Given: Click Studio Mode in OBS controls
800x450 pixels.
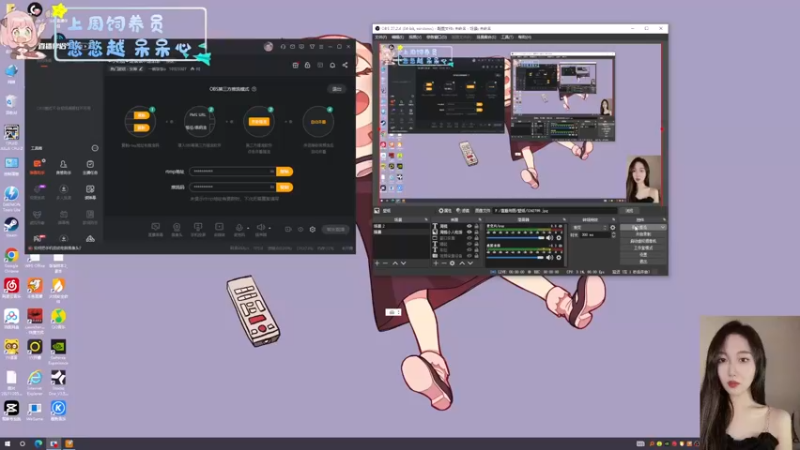Looking at the screenshot, I should [643, 248].
